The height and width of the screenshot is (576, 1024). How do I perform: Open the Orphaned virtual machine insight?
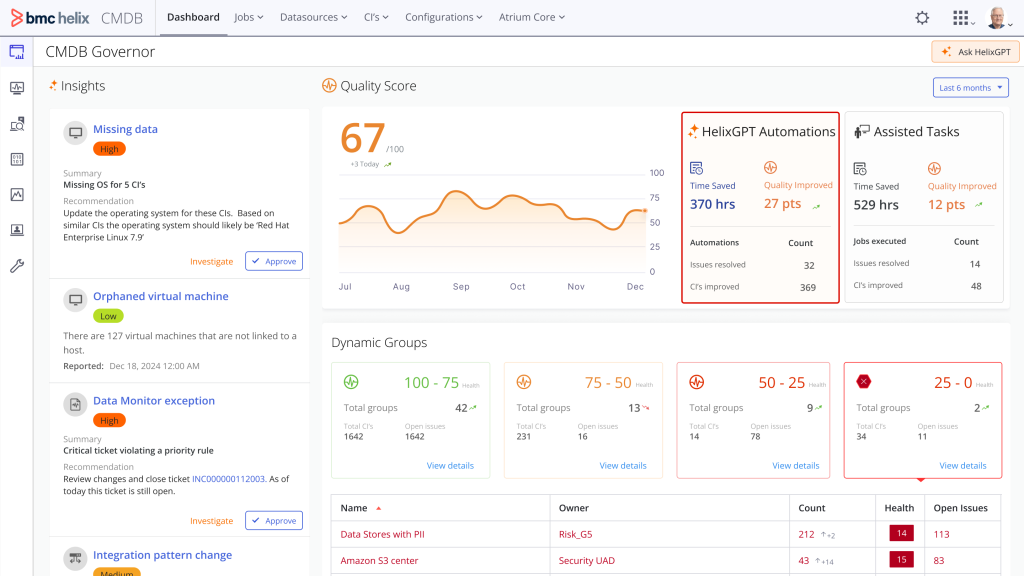point(161,296)
